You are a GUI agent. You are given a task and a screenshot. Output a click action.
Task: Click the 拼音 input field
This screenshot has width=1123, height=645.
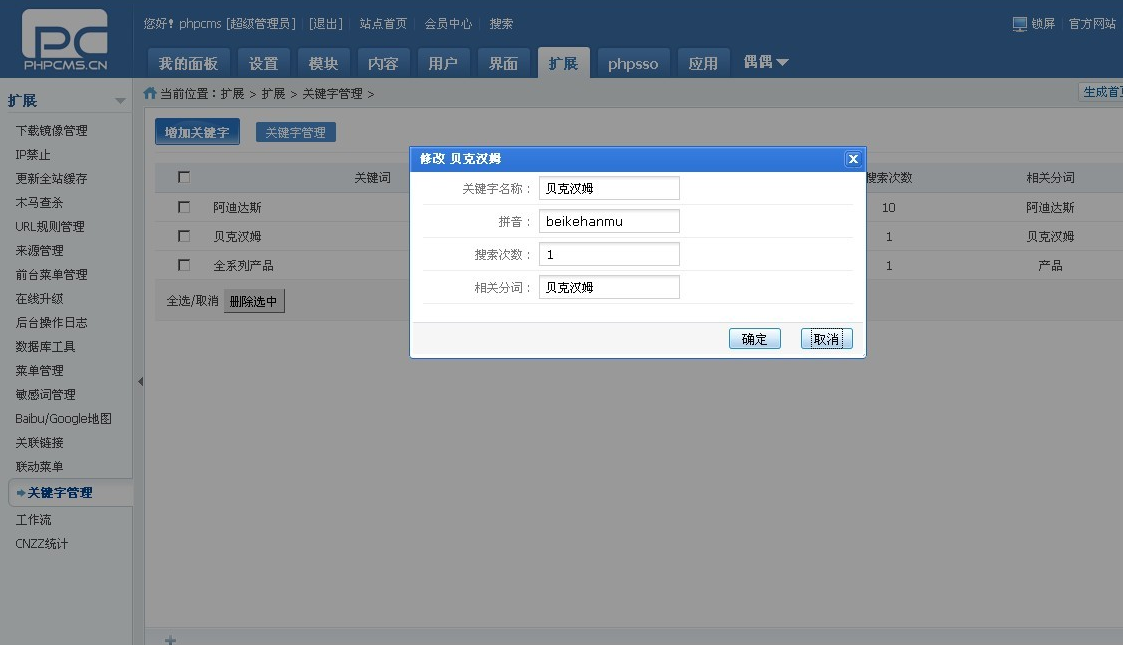click(609, 221)
